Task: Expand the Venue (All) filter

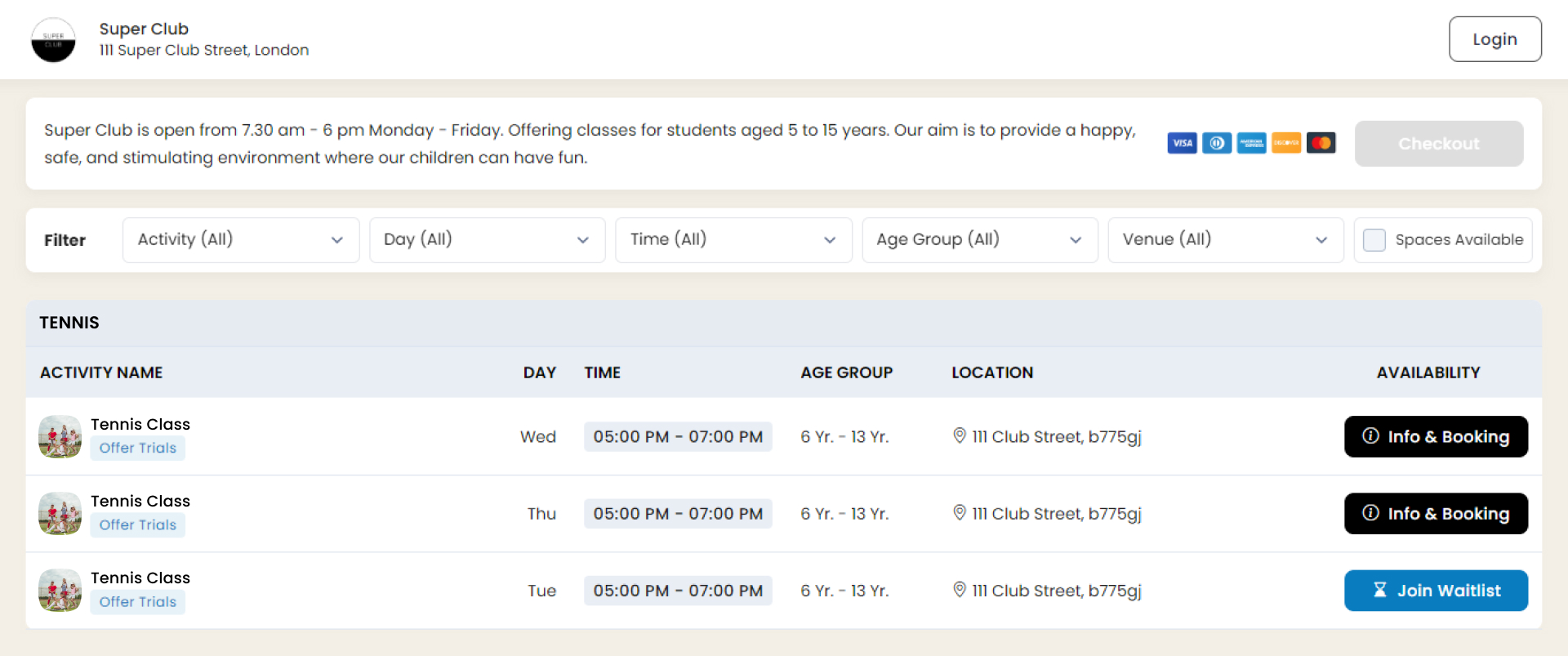Action: tap(1225, 240)
